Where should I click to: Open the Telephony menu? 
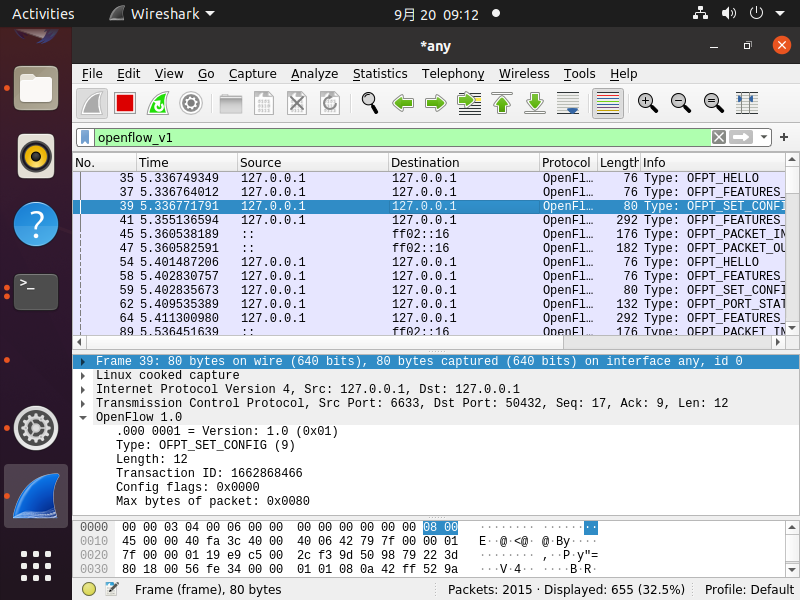click(453, 74)
